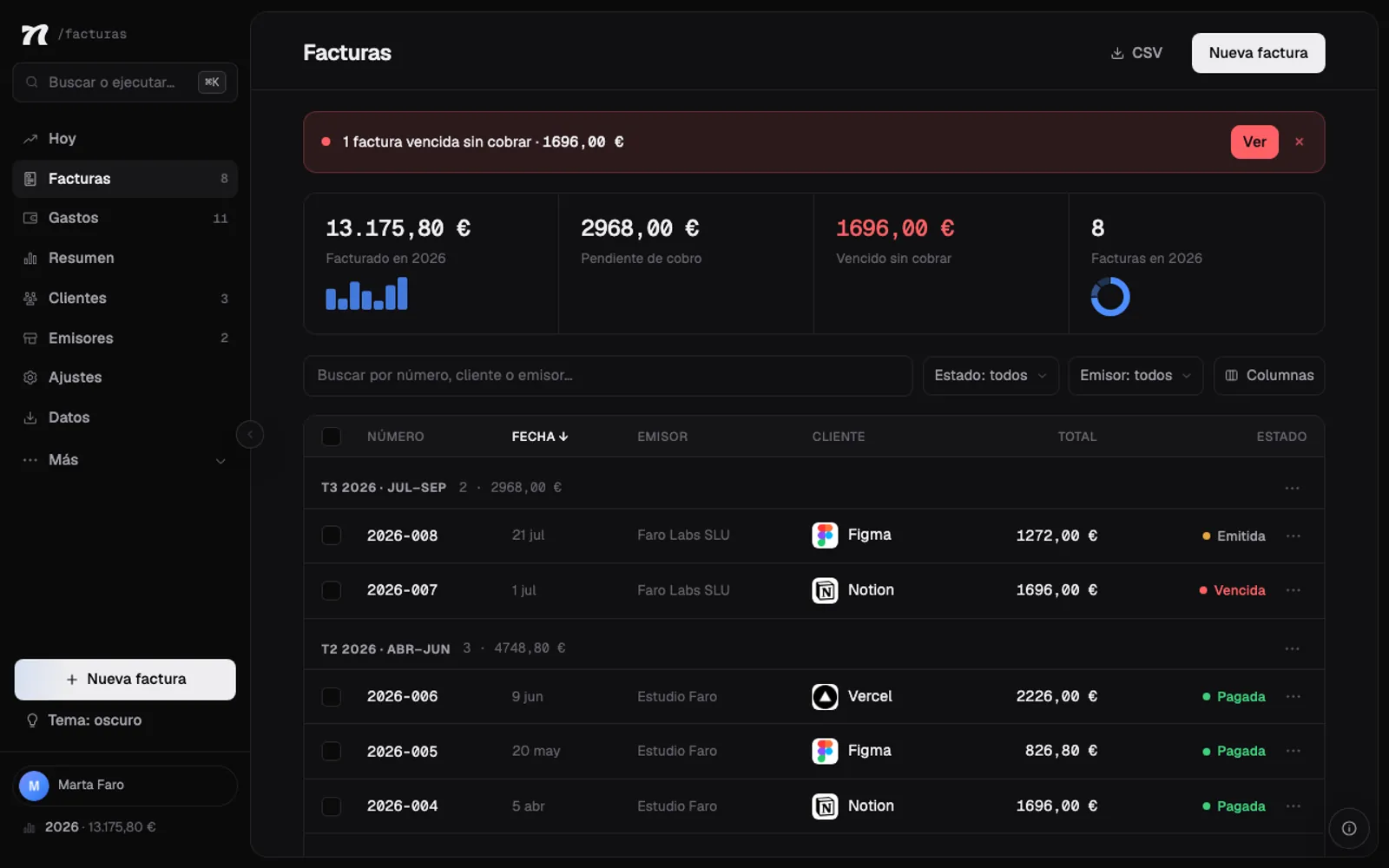
Task: Click the top-right Nueva factura button
Action: tap(1258, 53)
